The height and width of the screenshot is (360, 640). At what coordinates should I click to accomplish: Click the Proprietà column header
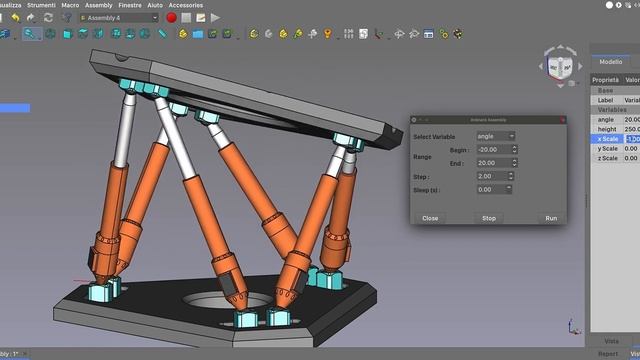coord(606,80)
